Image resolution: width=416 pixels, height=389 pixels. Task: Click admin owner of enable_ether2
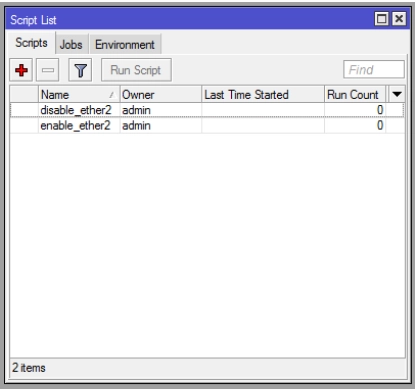pos(136,125)
